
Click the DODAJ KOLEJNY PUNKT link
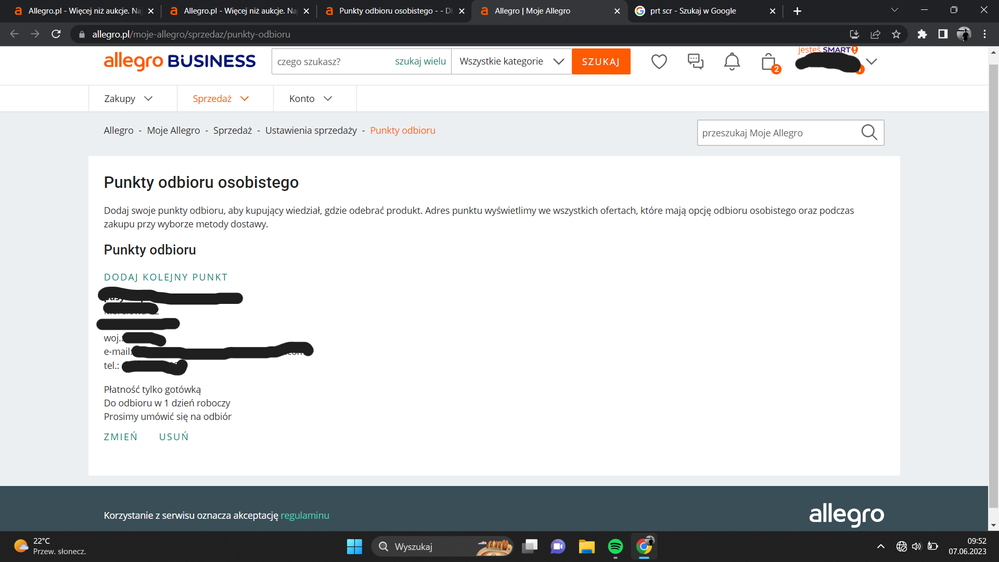coord(166,277)
